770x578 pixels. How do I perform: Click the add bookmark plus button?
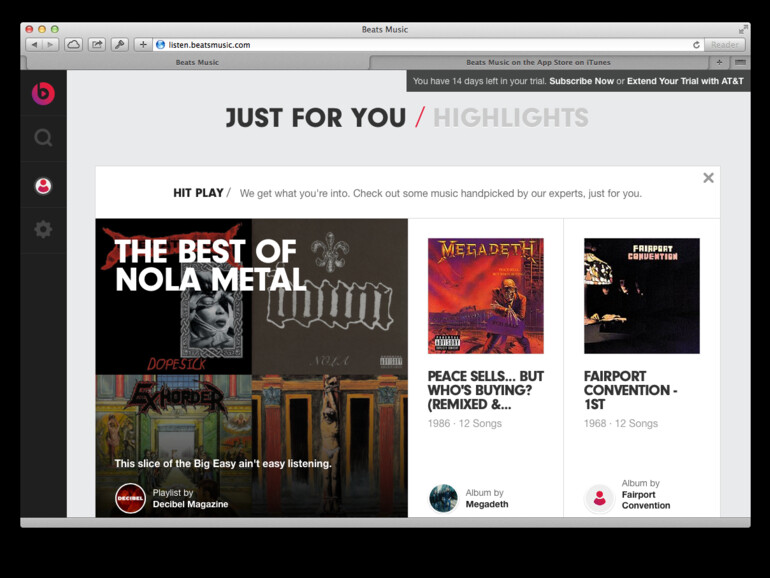(x=143, y=45)
